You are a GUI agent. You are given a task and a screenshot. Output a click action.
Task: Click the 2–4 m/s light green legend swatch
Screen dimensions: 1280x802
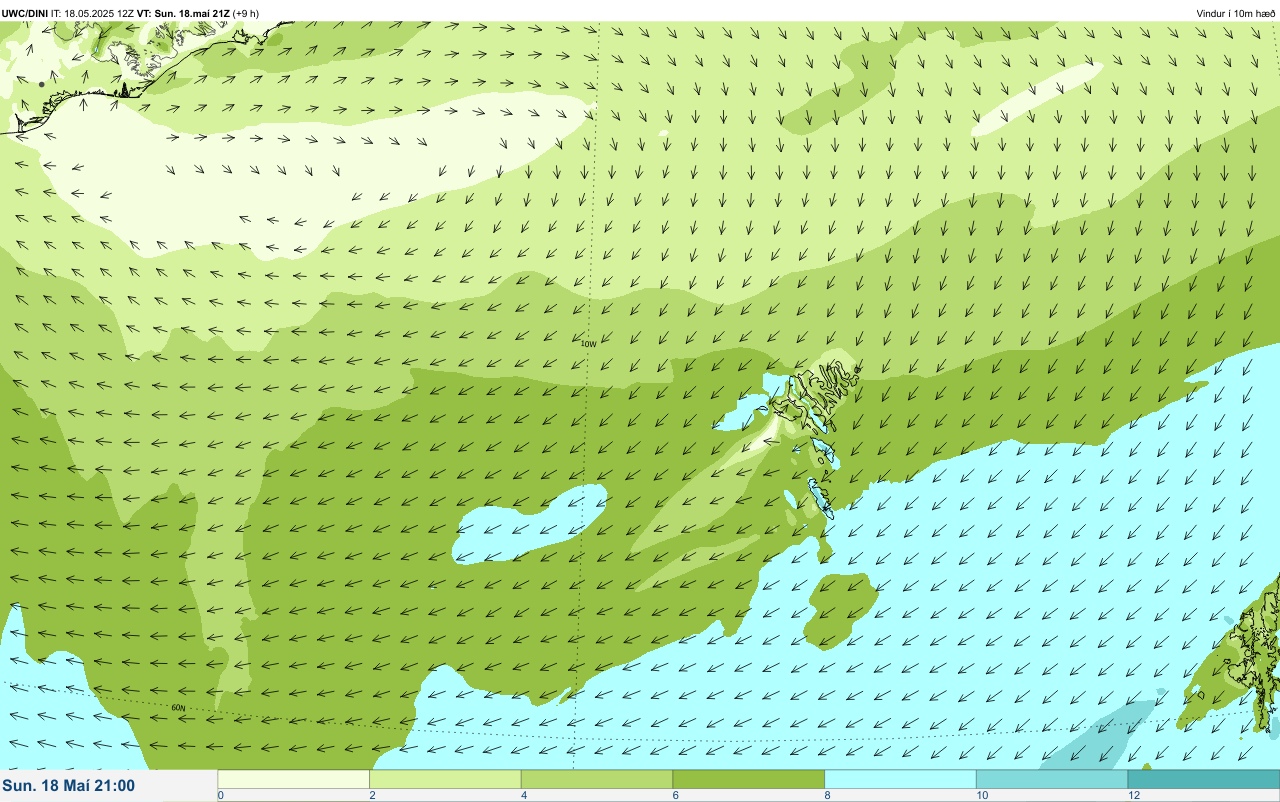(x=446, y=779)
